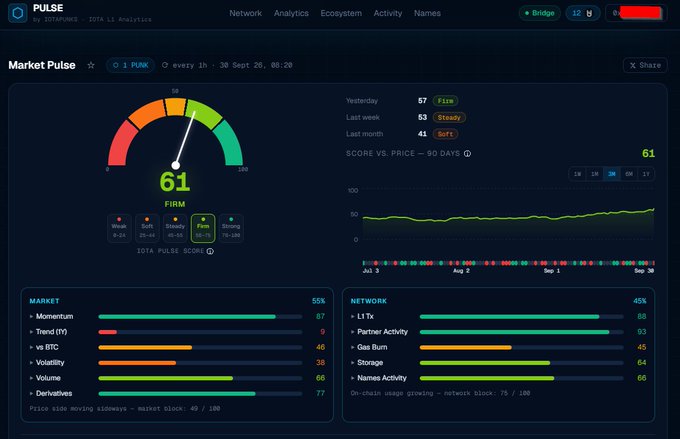Click the "On-chain usage growing" note
The image size is (680, 439).
440,393
